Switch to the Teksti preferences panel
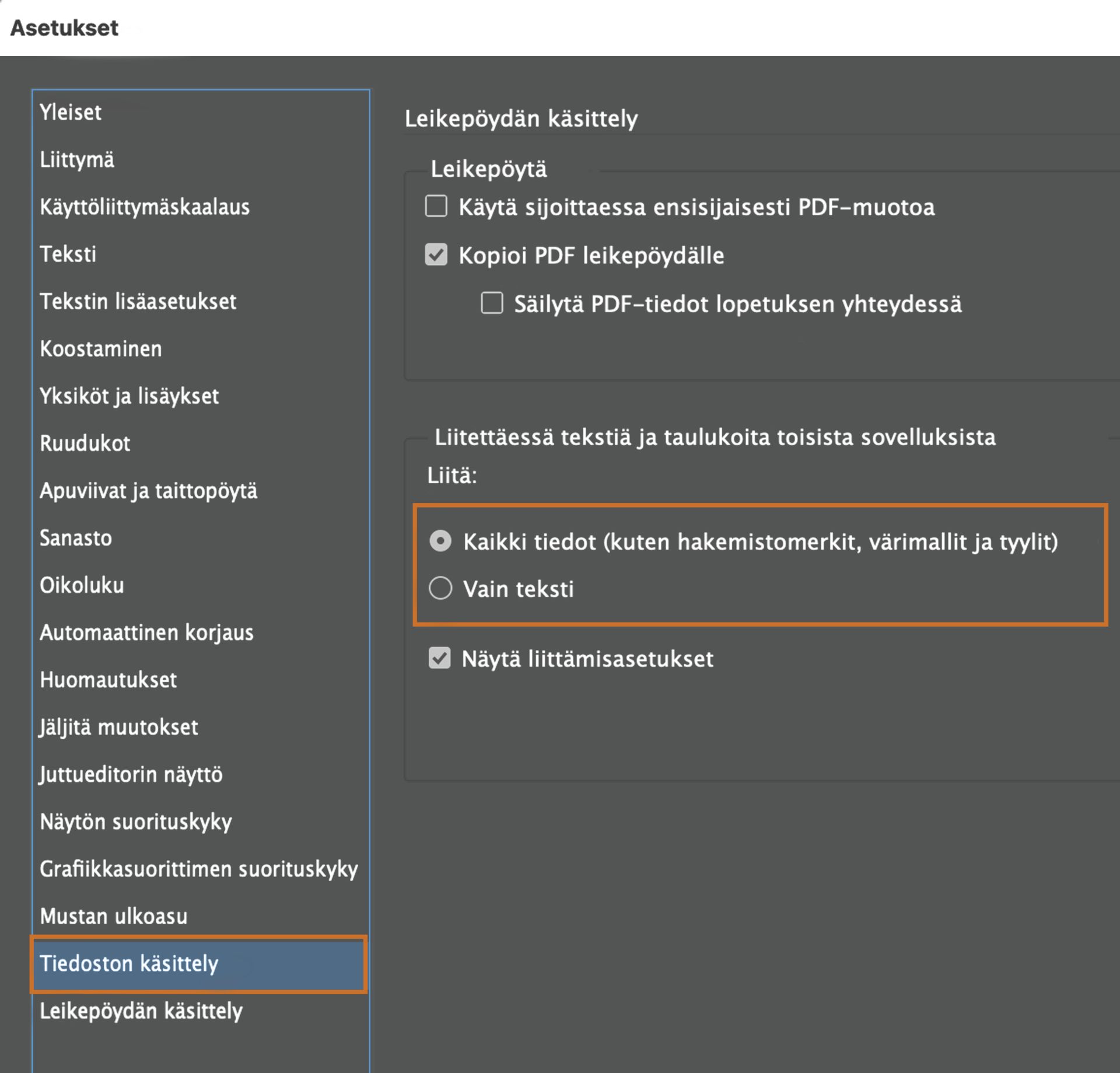 click(x=68, y=254)
